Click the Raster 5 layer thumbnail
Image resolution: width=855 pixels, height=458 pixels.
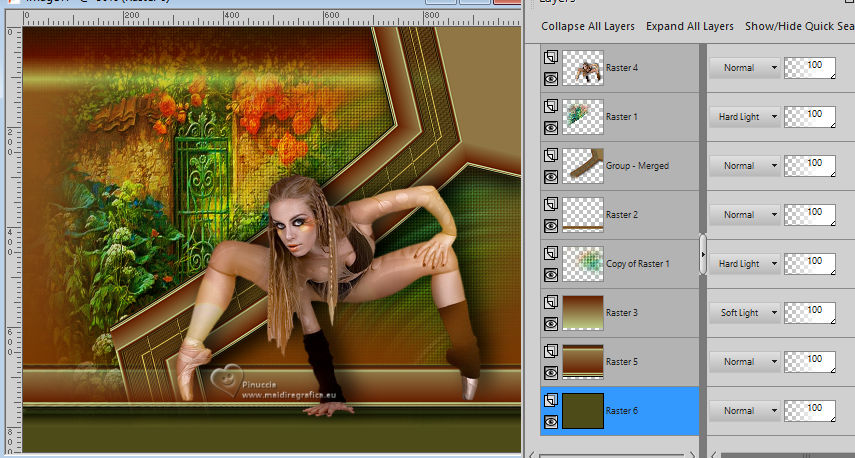click(583, 361)
